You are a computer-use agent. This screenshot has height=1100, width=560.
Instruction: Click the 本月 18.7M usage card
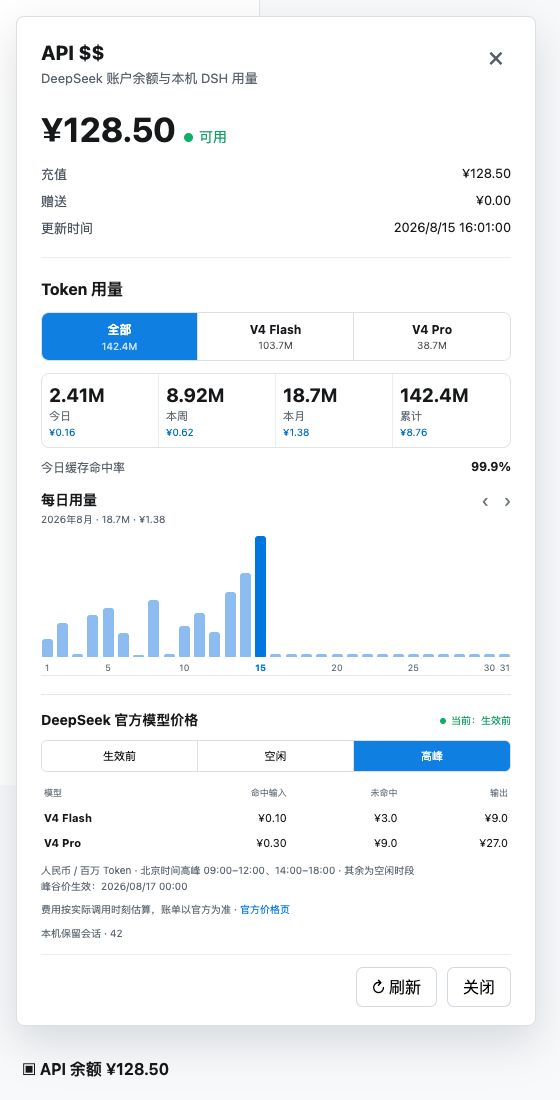(334, 410)
